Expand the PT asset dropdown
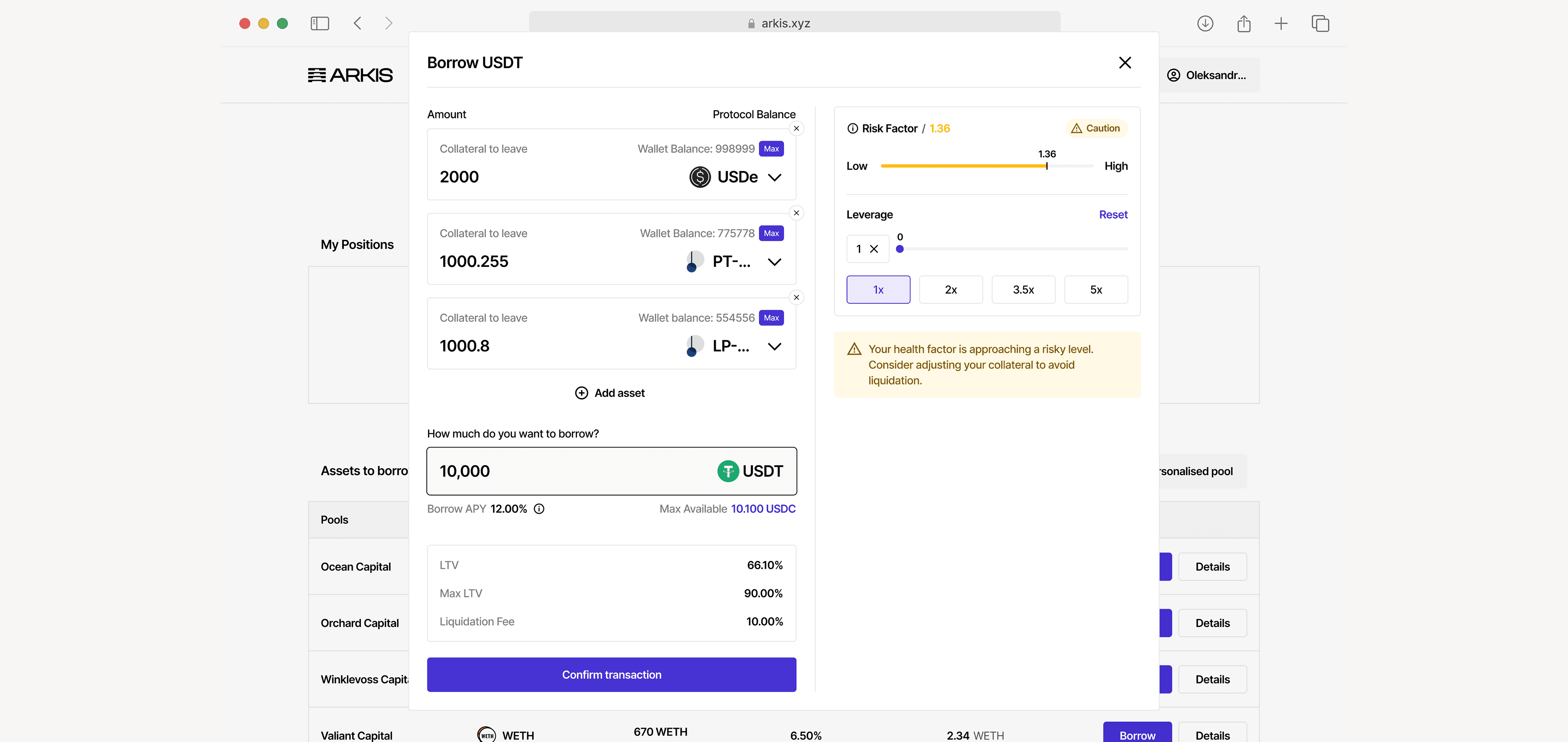This screenshot has width=1568, height=742. (774, 262)
